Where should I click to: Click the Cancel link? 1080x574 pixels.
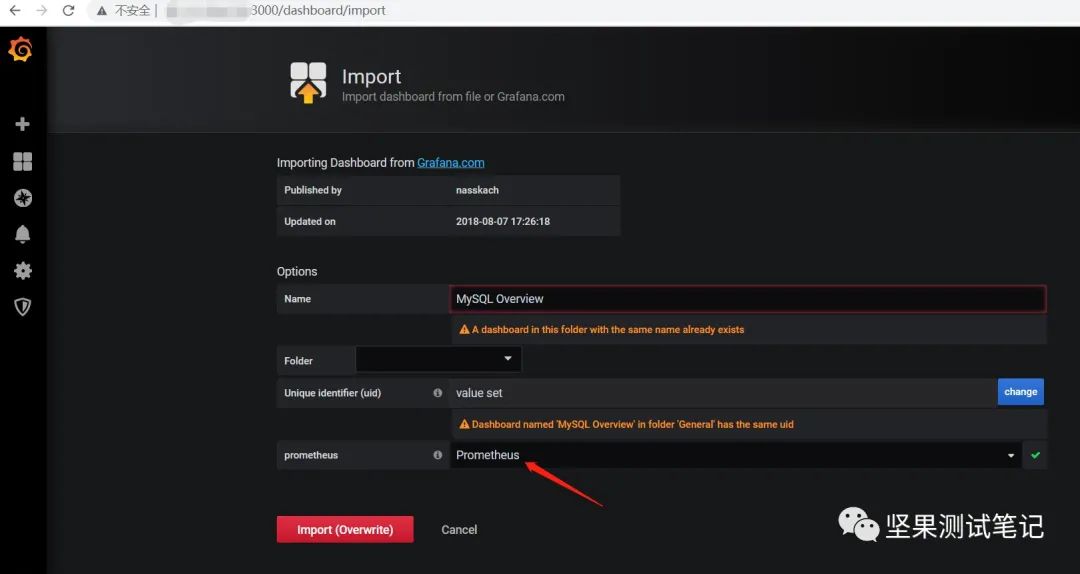click(459, 529)
